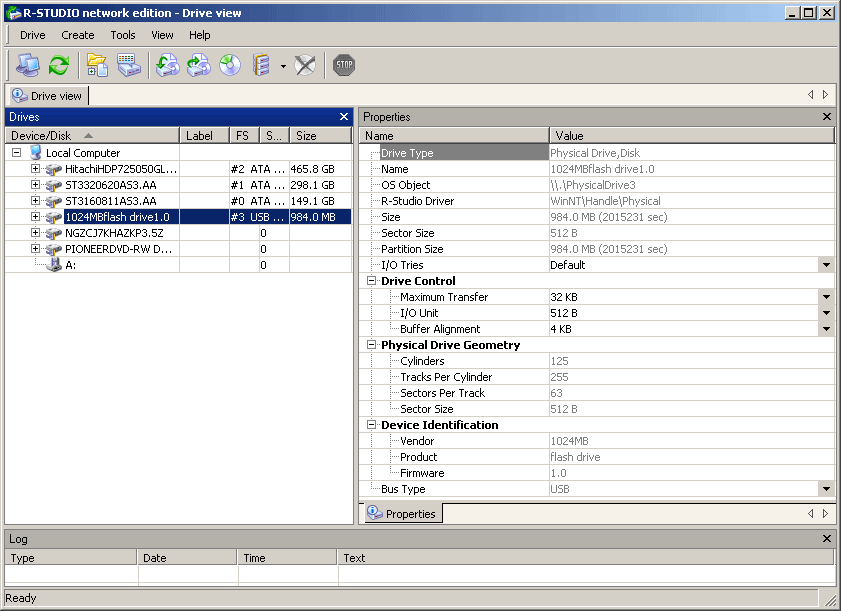
Task: Click Open Image toolbar icon
Action: (167, 65)
